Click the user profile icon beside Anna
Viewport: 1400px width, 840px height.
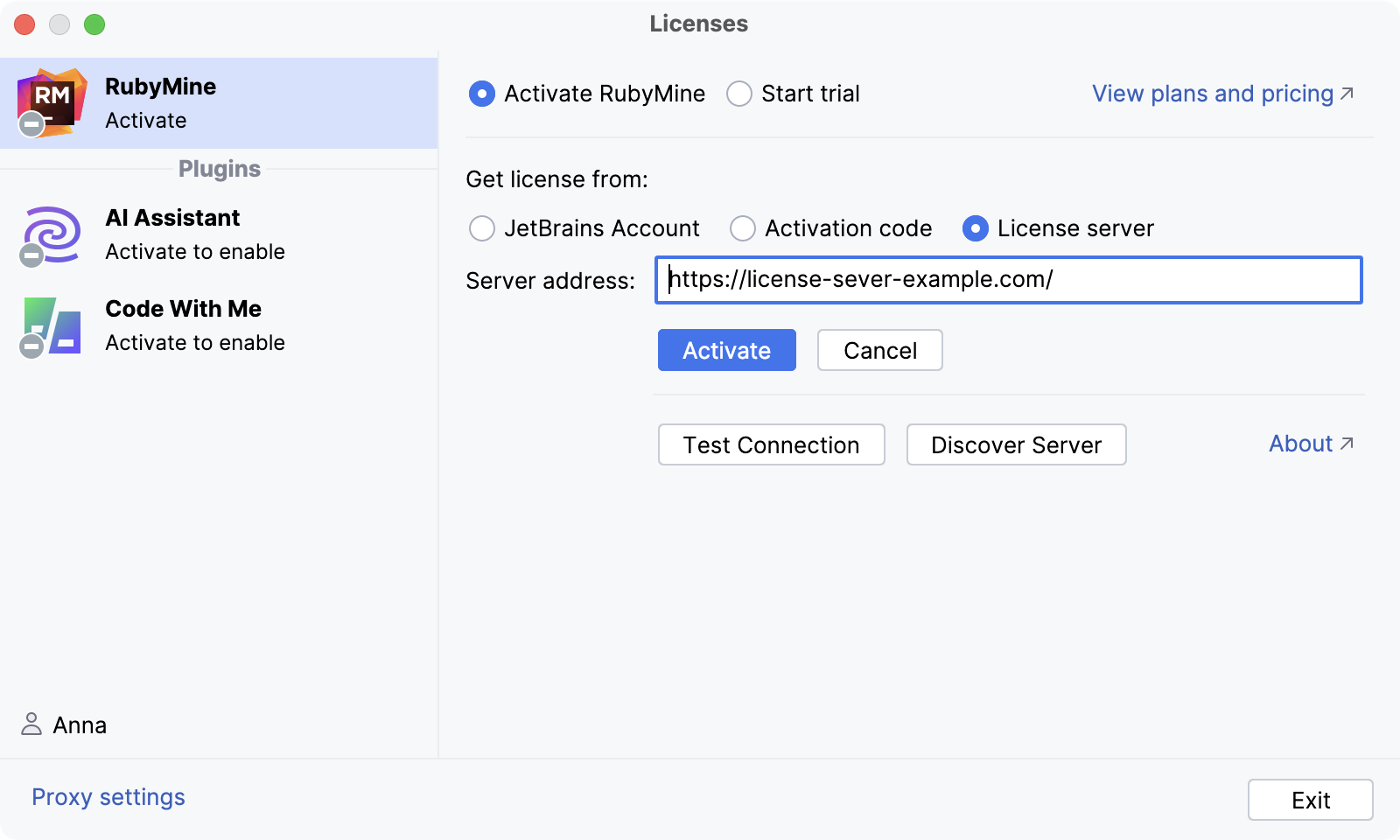(31, 724)
